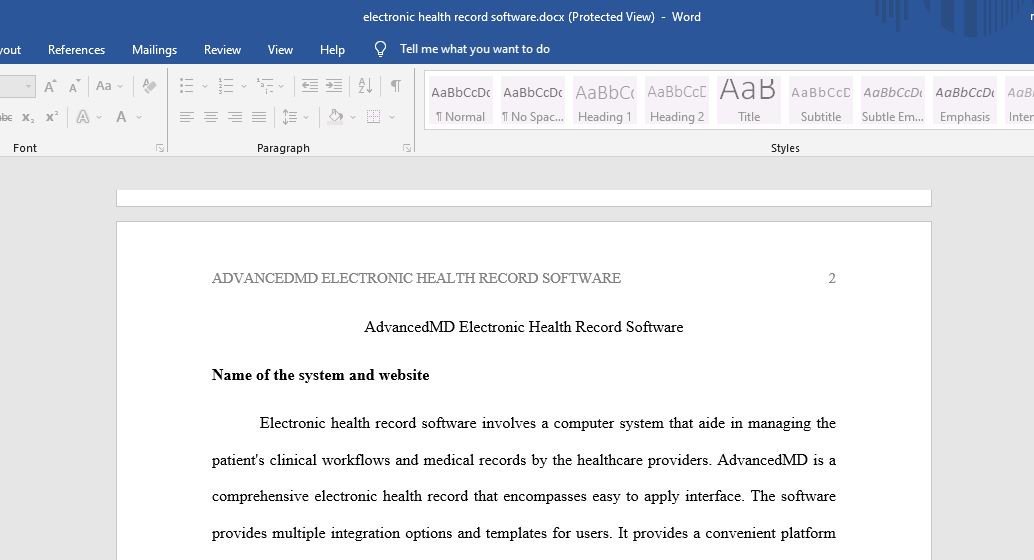1034x560 pixels.
Task: Click Tell me what you want to do
Action: point(475,49)
